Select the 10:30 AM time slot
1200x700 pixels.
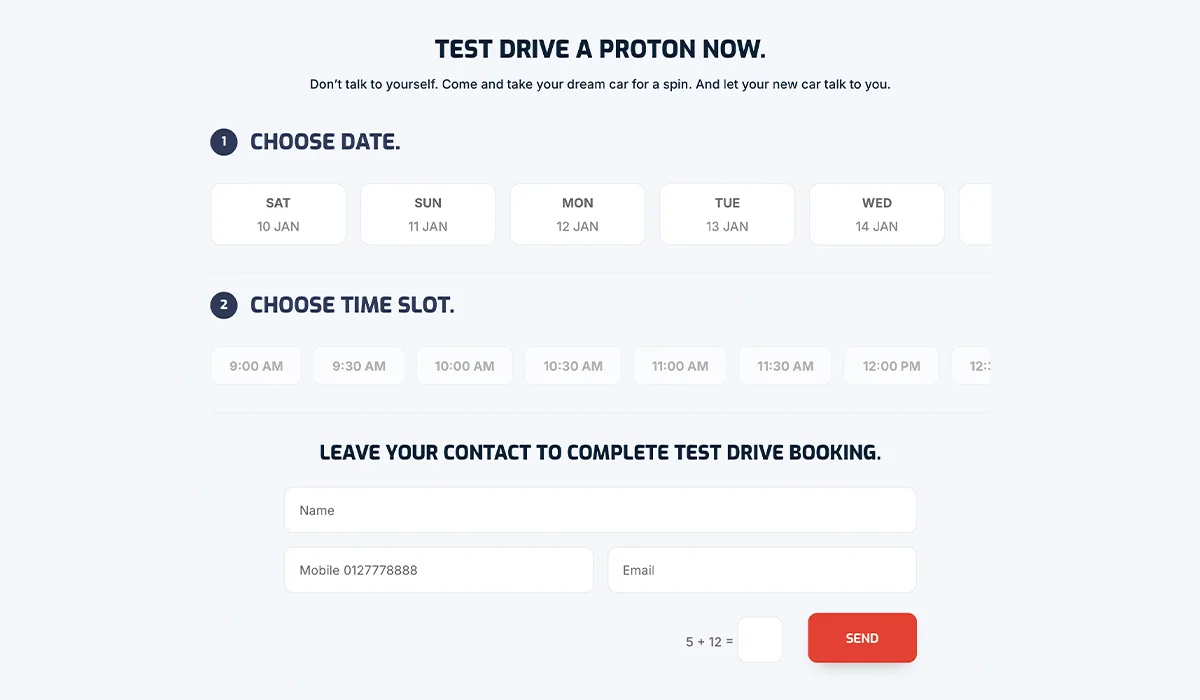point(572,365)
